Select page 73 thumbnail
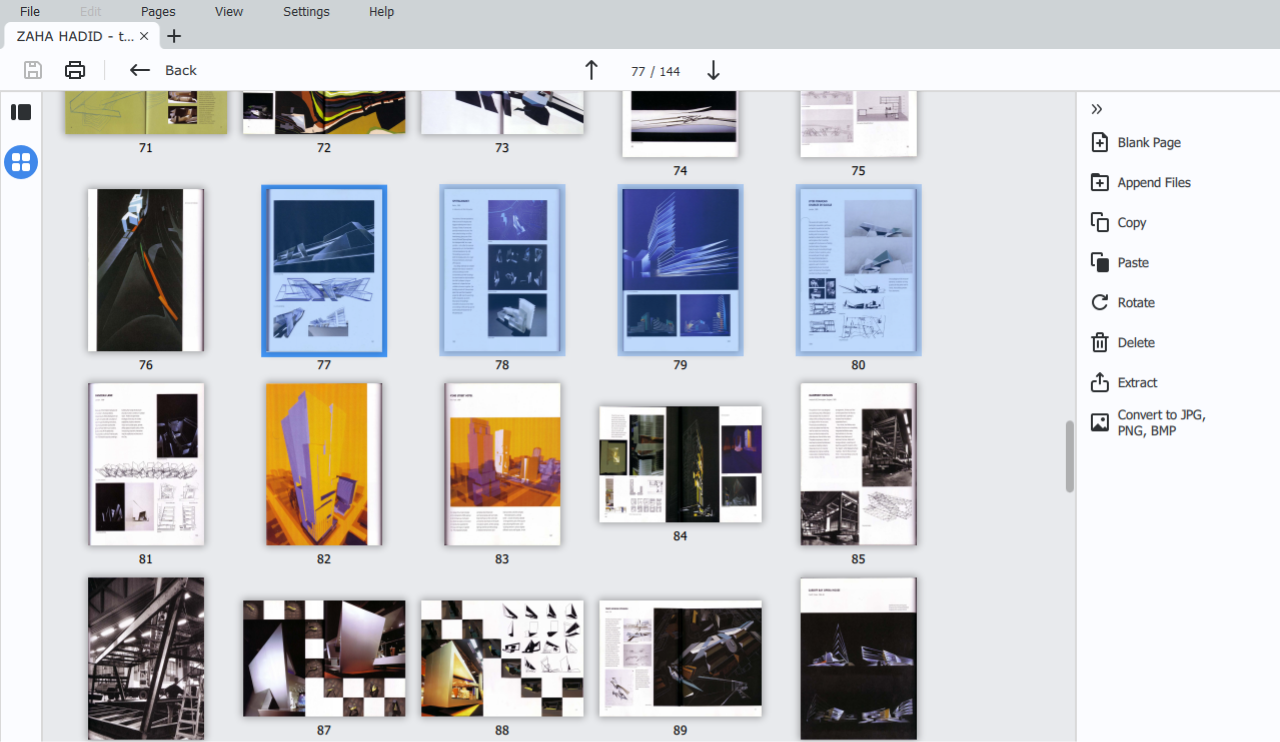 pos(502,112)
